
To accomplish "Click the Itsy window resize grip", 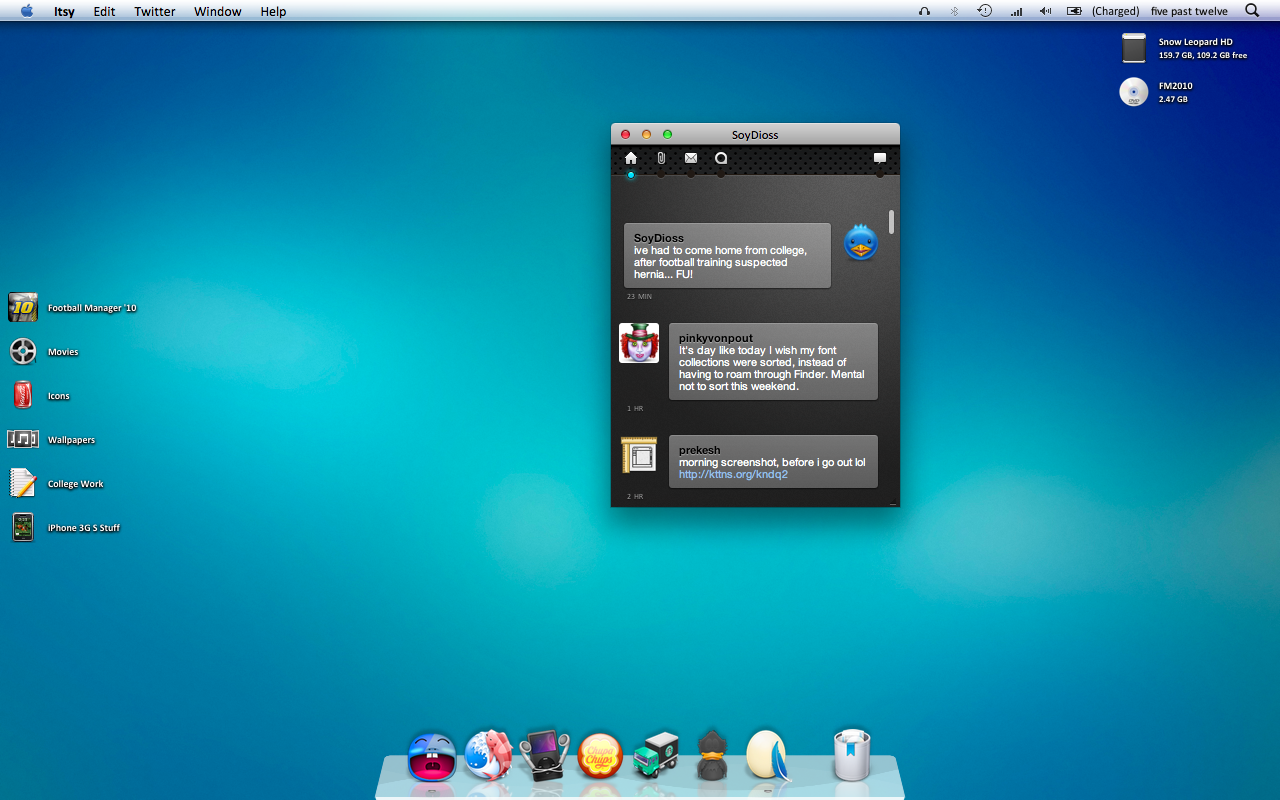I will [893, 502].
